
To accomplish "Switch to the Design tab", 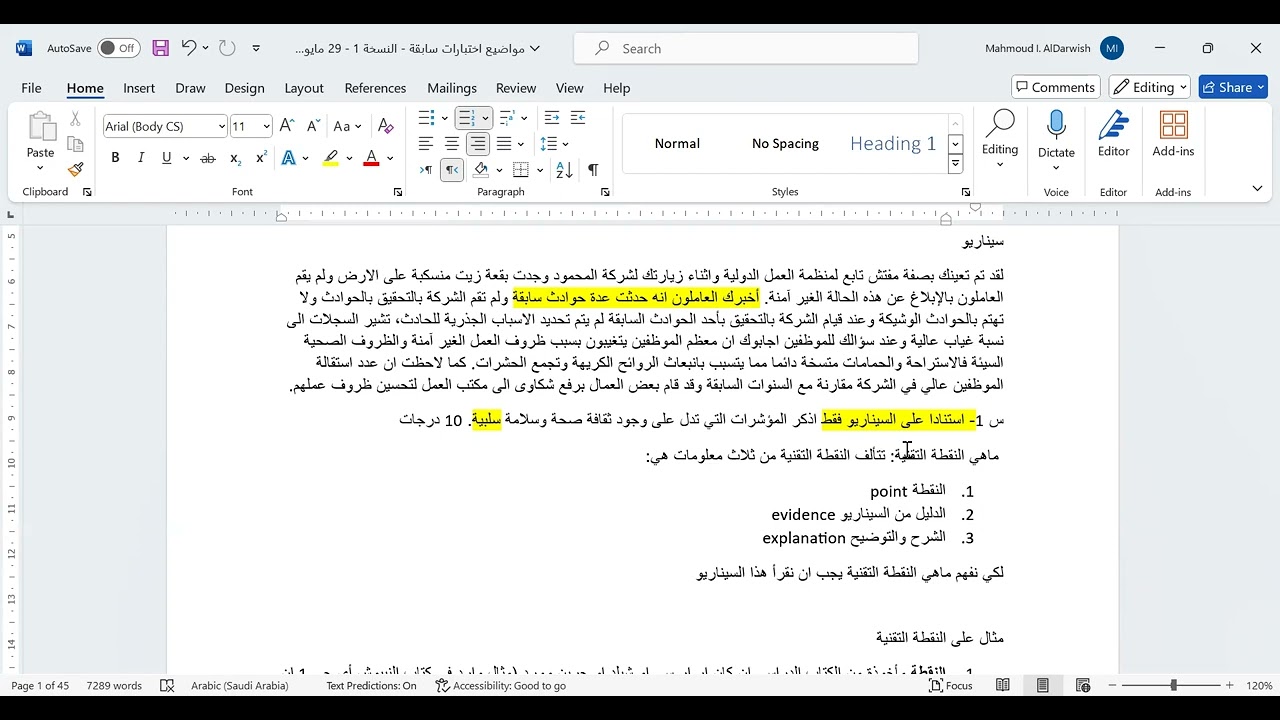I will coord(244,88).
